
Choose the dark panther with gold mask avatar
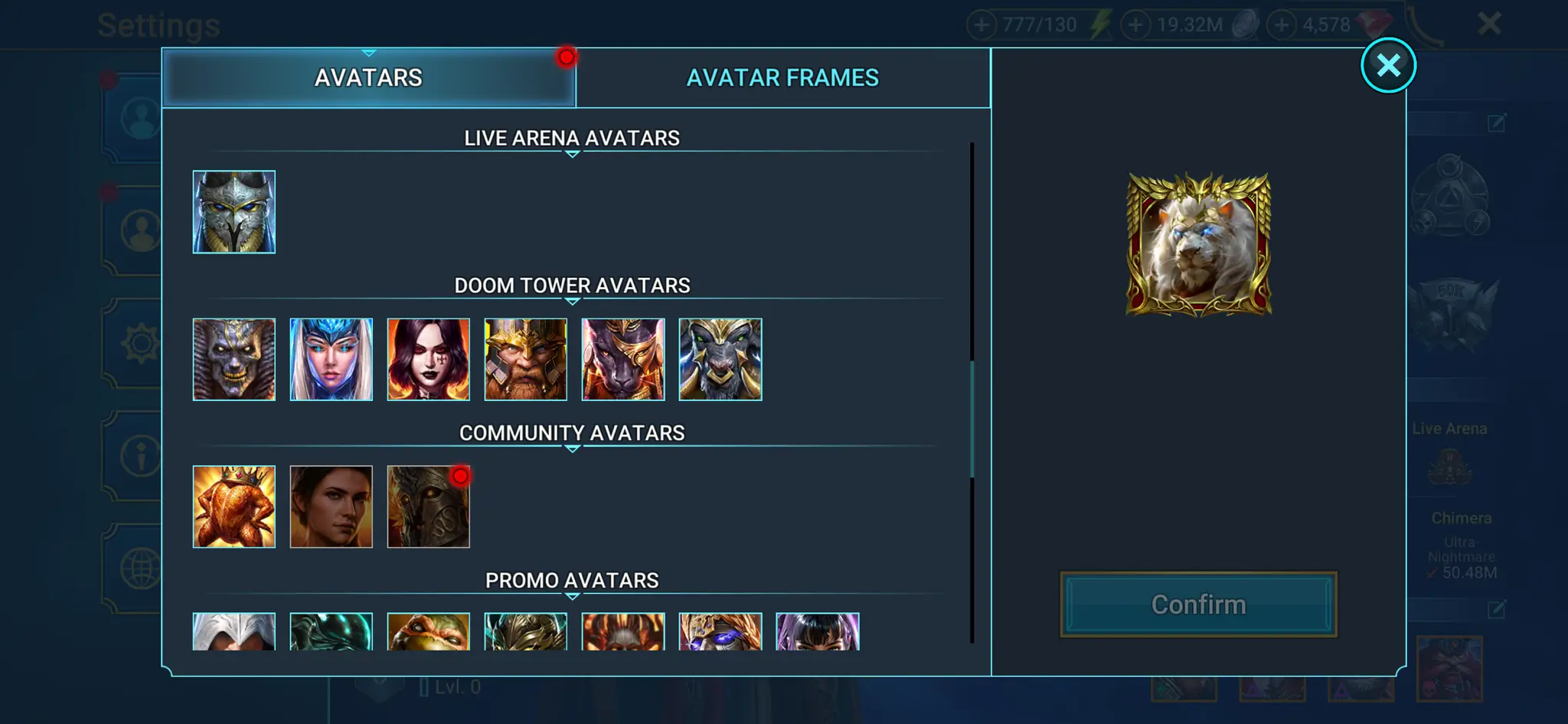coord(622,360)
